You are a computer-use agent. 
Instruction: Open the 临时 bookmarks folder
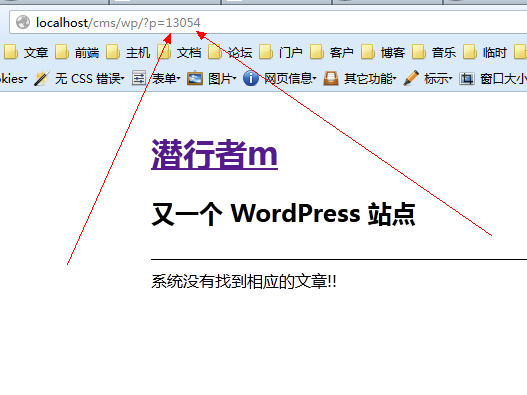coord(485,52)
